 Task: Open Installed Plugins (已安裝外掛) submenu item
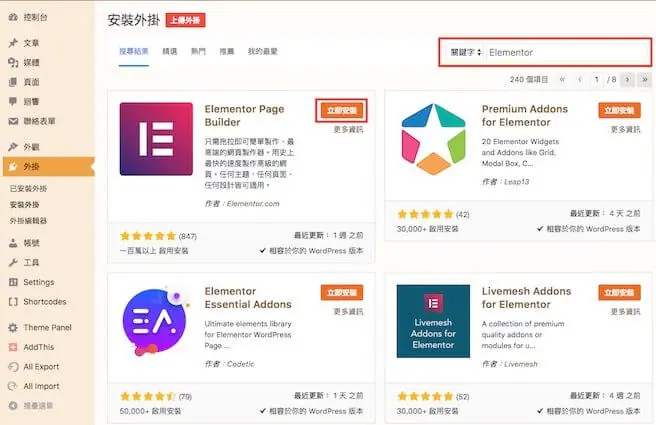pyautogui.click(x=28, y=189)
